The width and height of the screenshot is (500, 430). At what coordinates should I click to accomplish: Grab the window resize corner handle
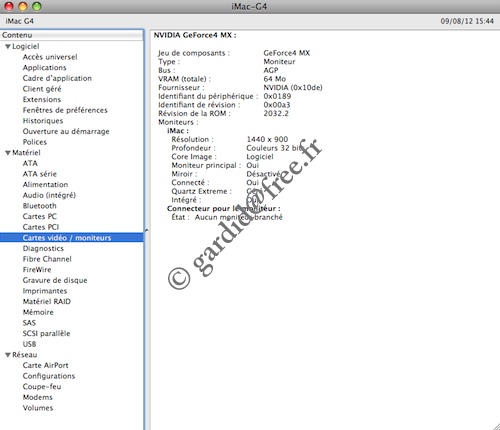point(496,426)
